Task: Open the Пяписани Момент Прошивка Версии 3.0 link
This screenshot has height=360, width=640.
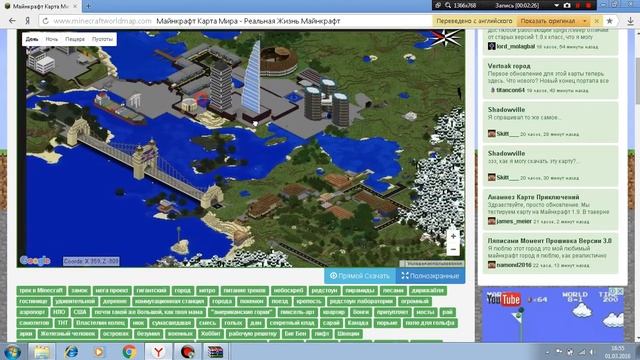Action: (x=549, y=240)
